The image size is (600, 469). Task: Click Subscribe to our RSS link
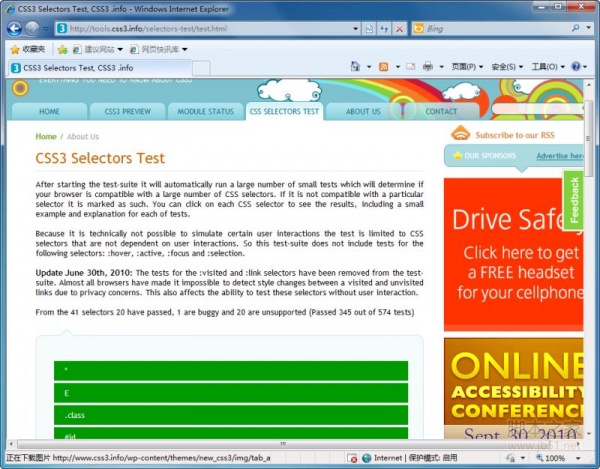click(x=515, y=135)
